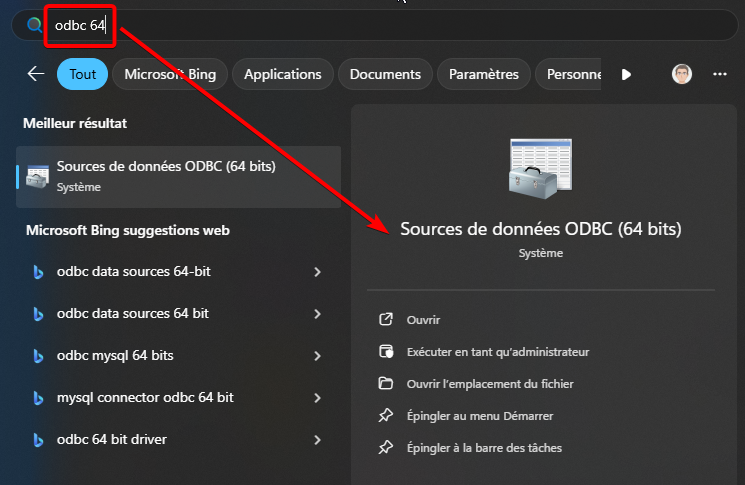Click ODBC toolbox icon in best result
This screenshot has height=485, width=745.
(38, 177)
